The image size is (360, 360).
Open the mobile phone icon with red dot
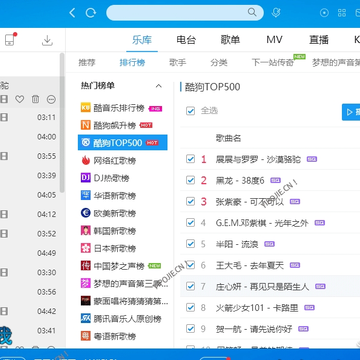pyautogui.click(x=10, y=40)
